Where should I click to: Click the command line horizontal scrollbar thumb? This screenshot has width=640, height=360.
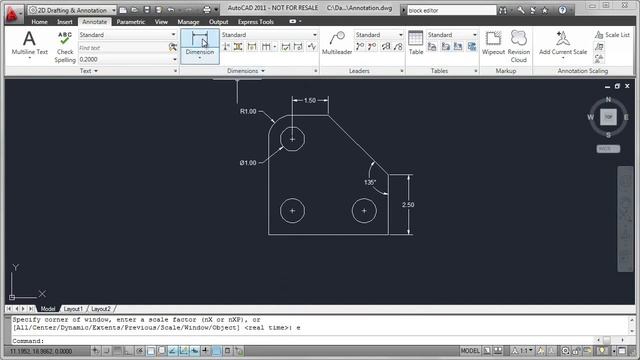click(607, 340)
